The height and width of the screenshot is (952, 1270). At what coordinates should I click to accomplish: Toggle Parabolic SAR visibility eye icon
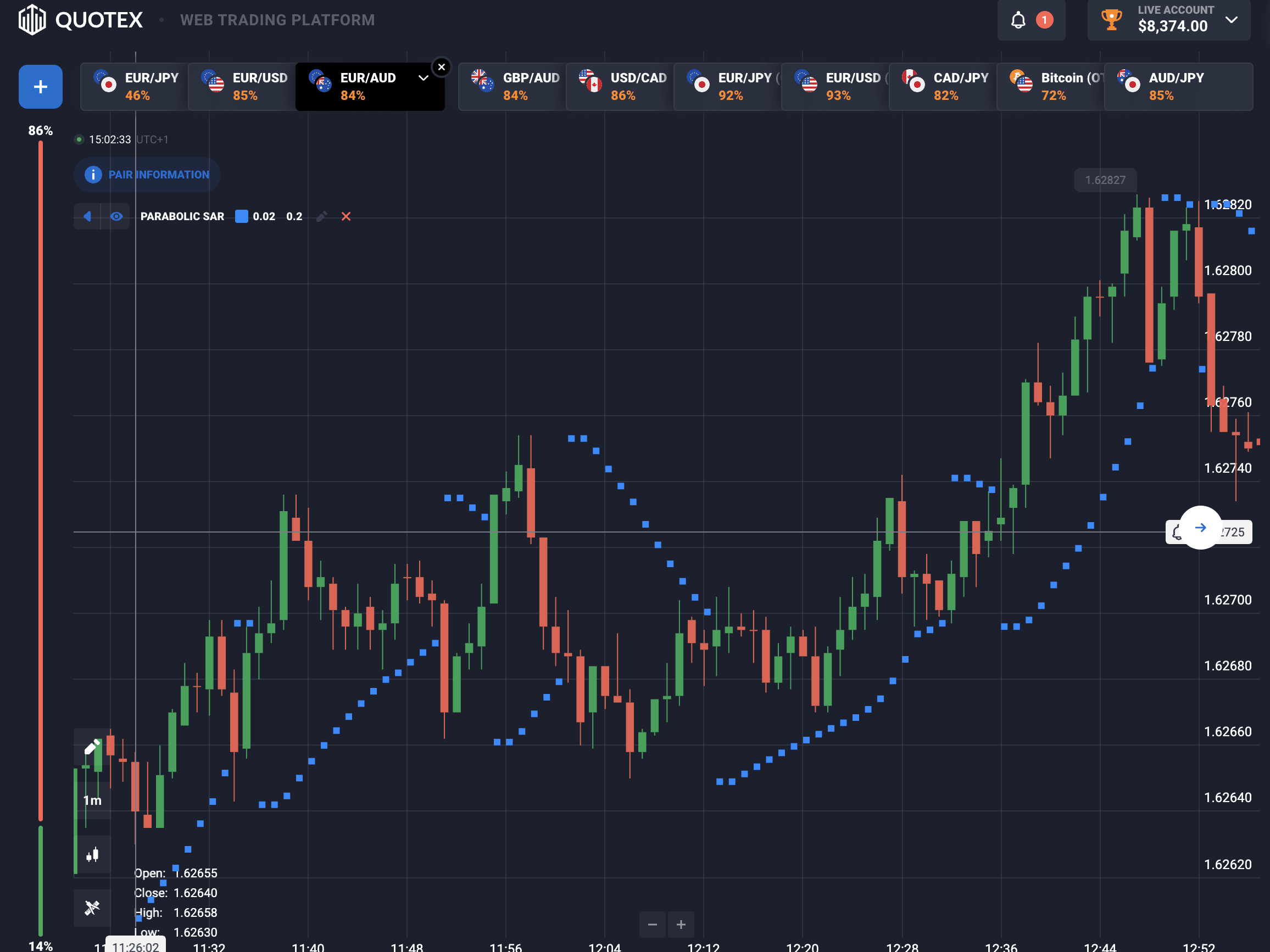(116, 216)
